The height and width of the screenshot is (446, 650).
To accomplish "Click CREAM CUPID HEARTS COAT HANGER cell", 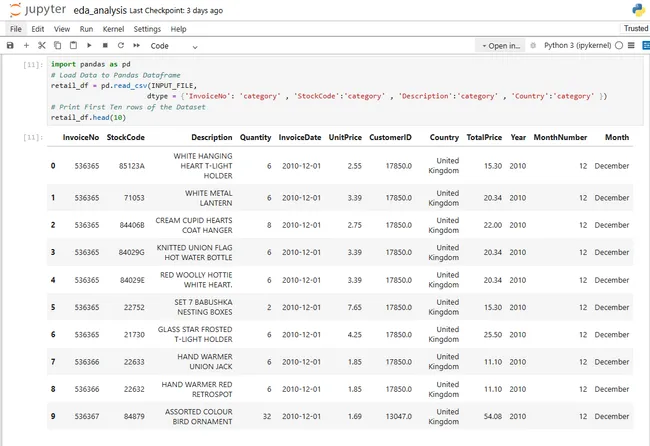I will click(x=194, y=225).
